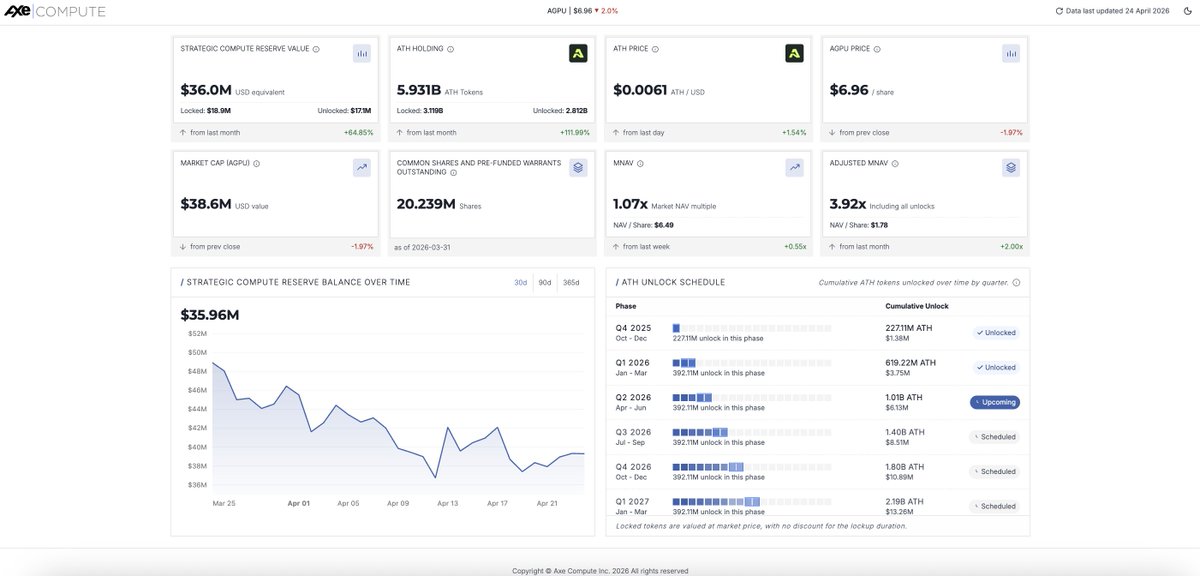Switch chart to 90d range

[x=544, y=282]
